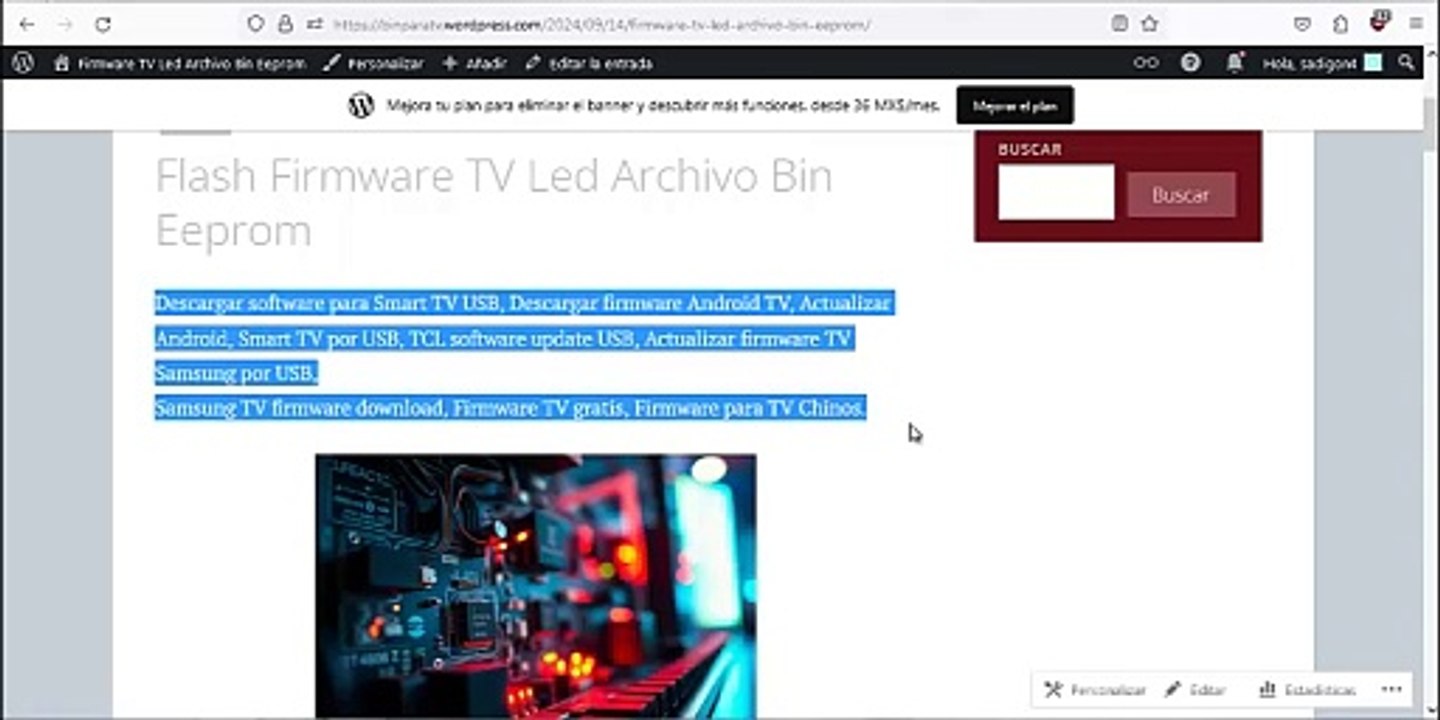Viewport: 1440px width, 720px height.
Task: Click the browser forward arrow
Action: 65,24
